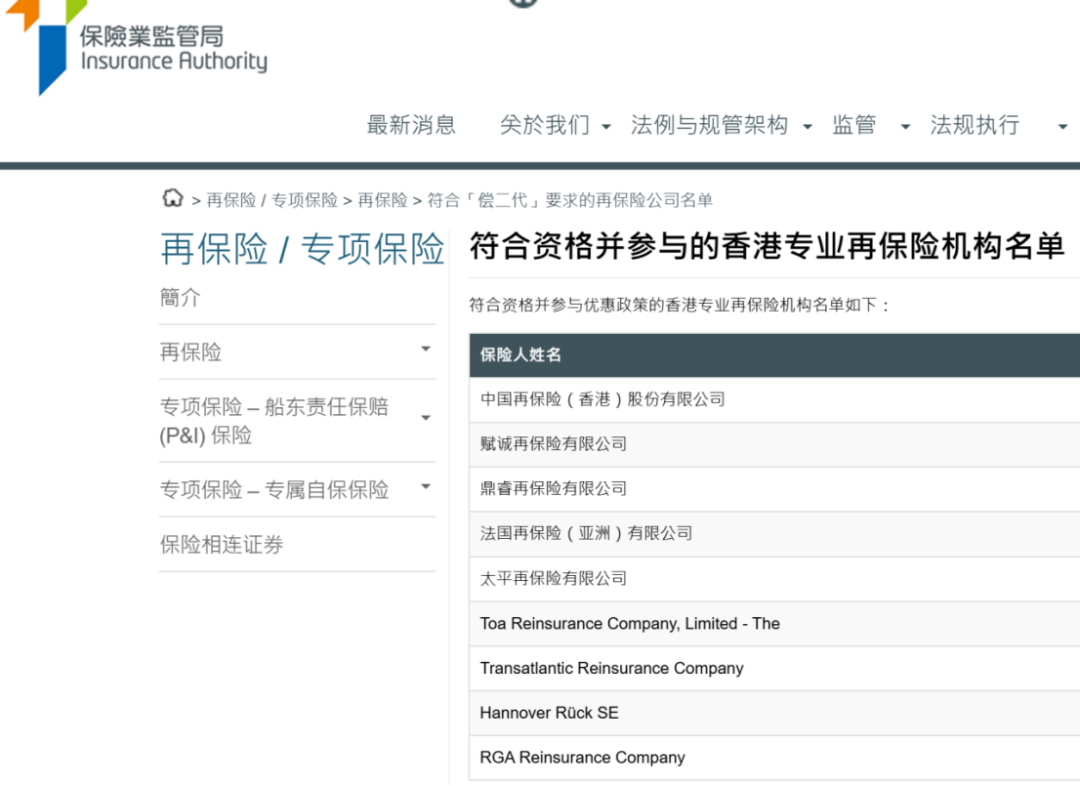Expand the 专属自保保险 sidebar section arrow

pos(425,487)
